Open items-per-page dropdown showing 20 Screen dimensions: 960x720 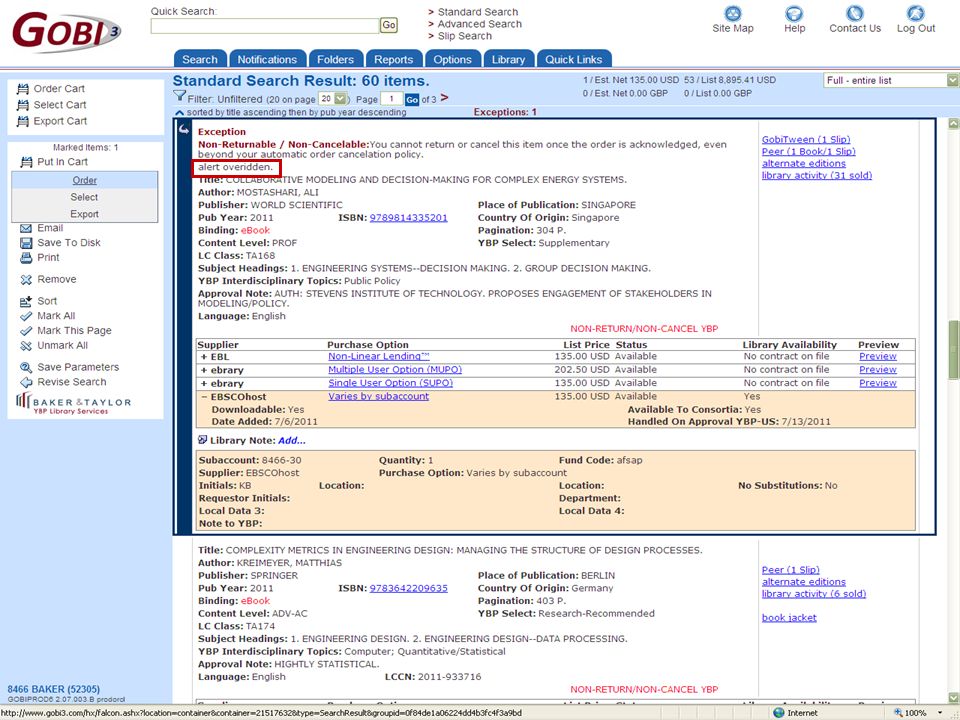click(334, 99)
